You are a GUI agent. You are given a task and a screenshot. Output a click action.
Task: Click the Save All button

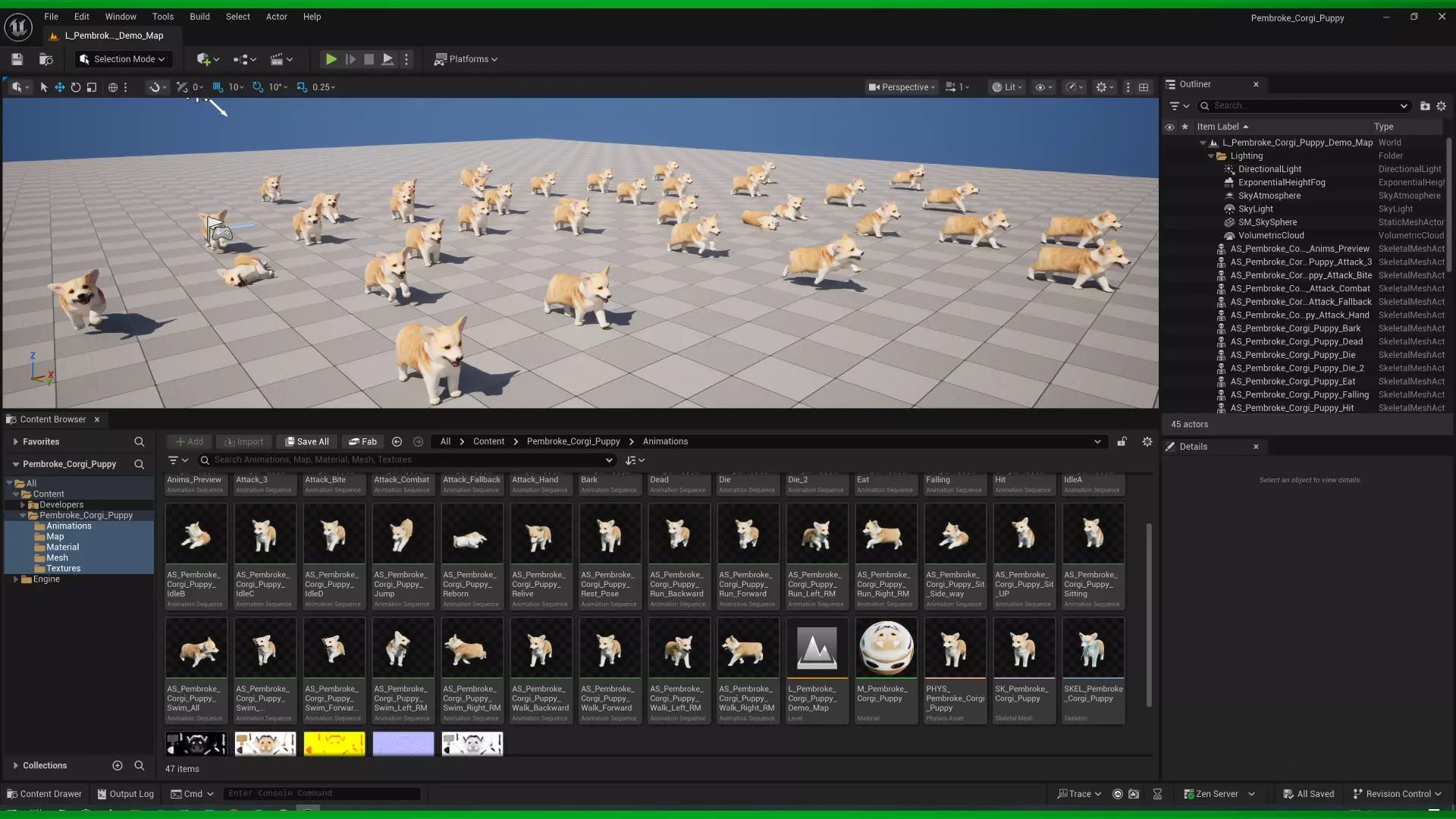(306, 441)
